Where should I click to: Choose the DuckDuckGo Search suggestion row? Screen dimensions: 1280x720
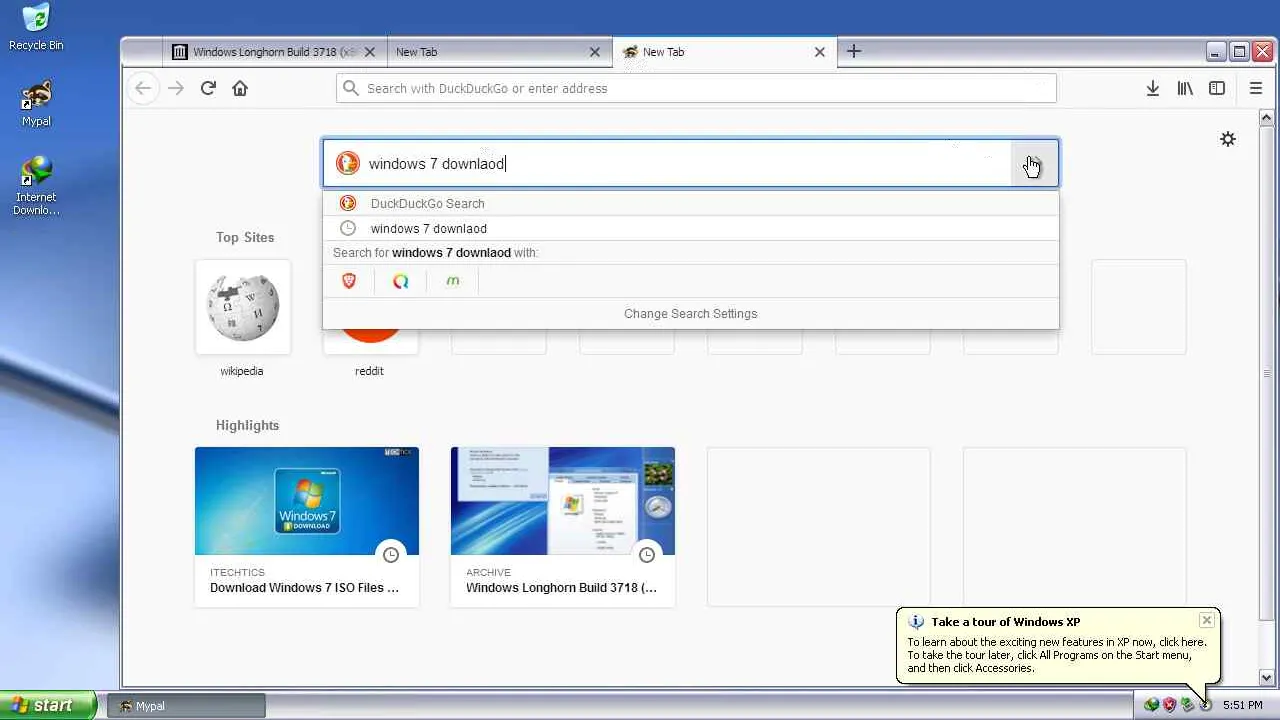pyautogui.click(x=690, y=203)
